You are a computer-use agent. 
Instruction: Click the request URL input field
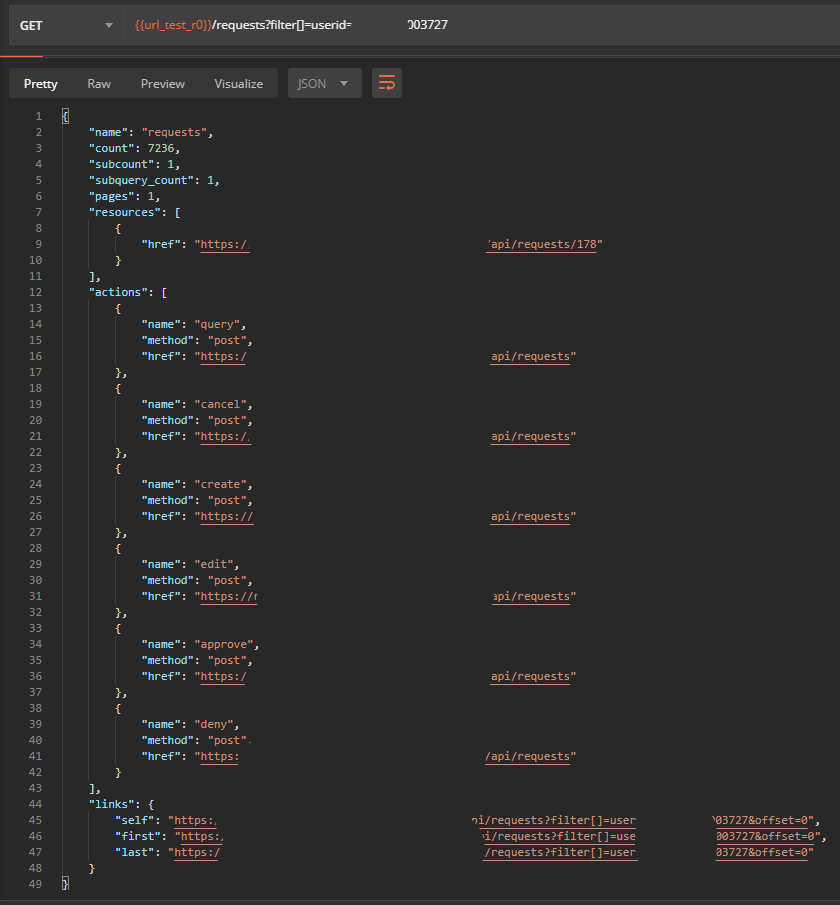482,25
